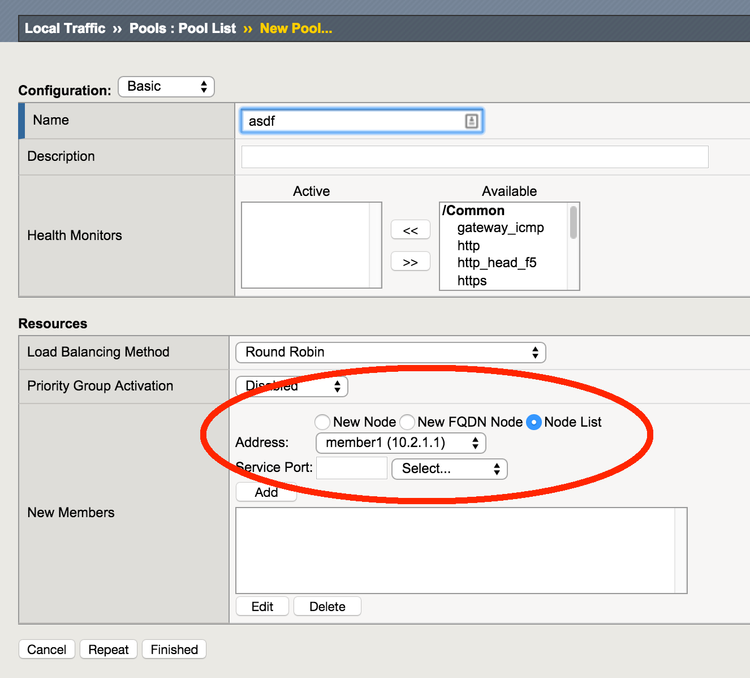
Task: Go to Local Traffic in breadcrumb
Action: tap(65, 28)
